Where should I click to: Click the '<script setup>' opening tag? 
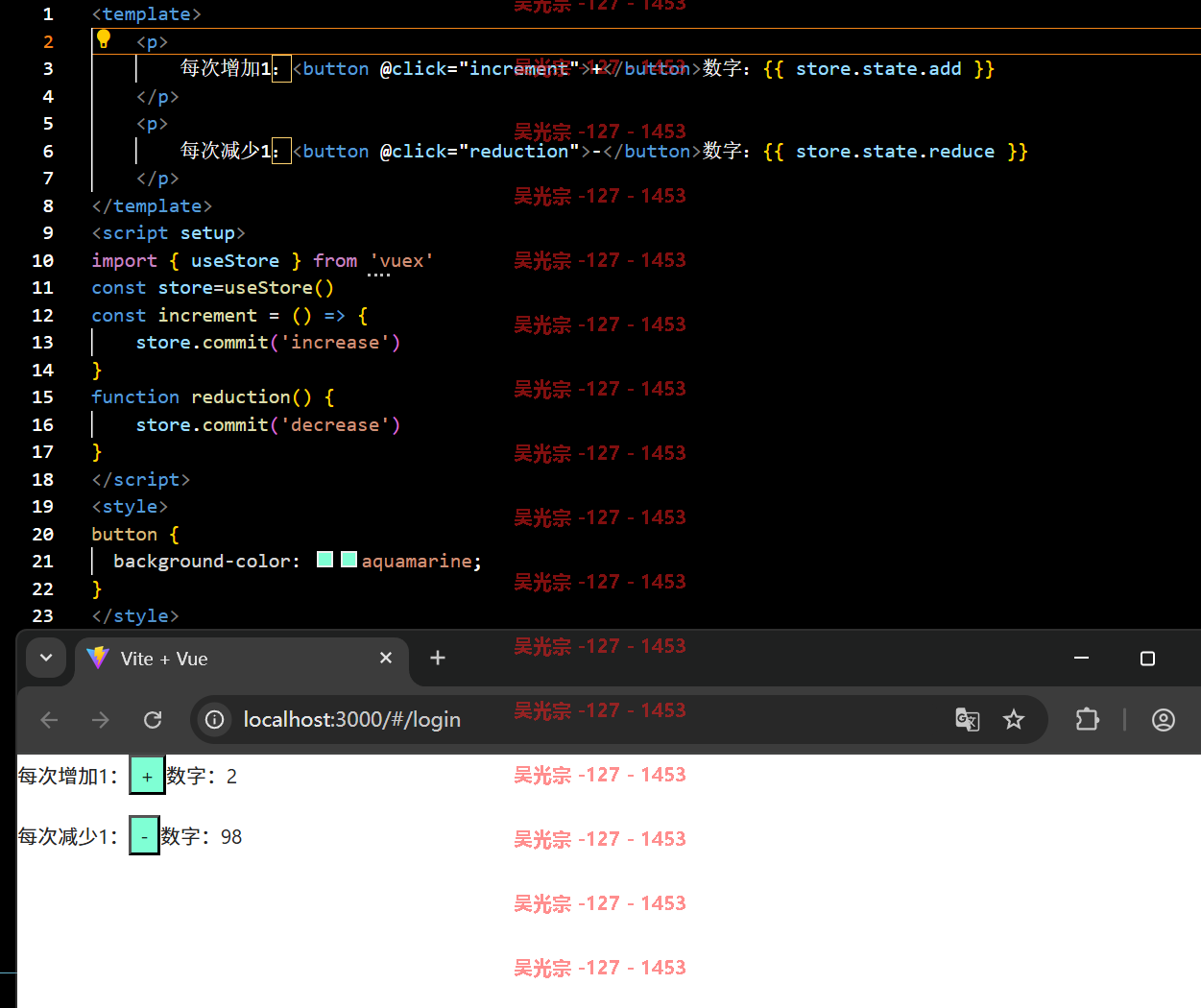pos(169,232)
